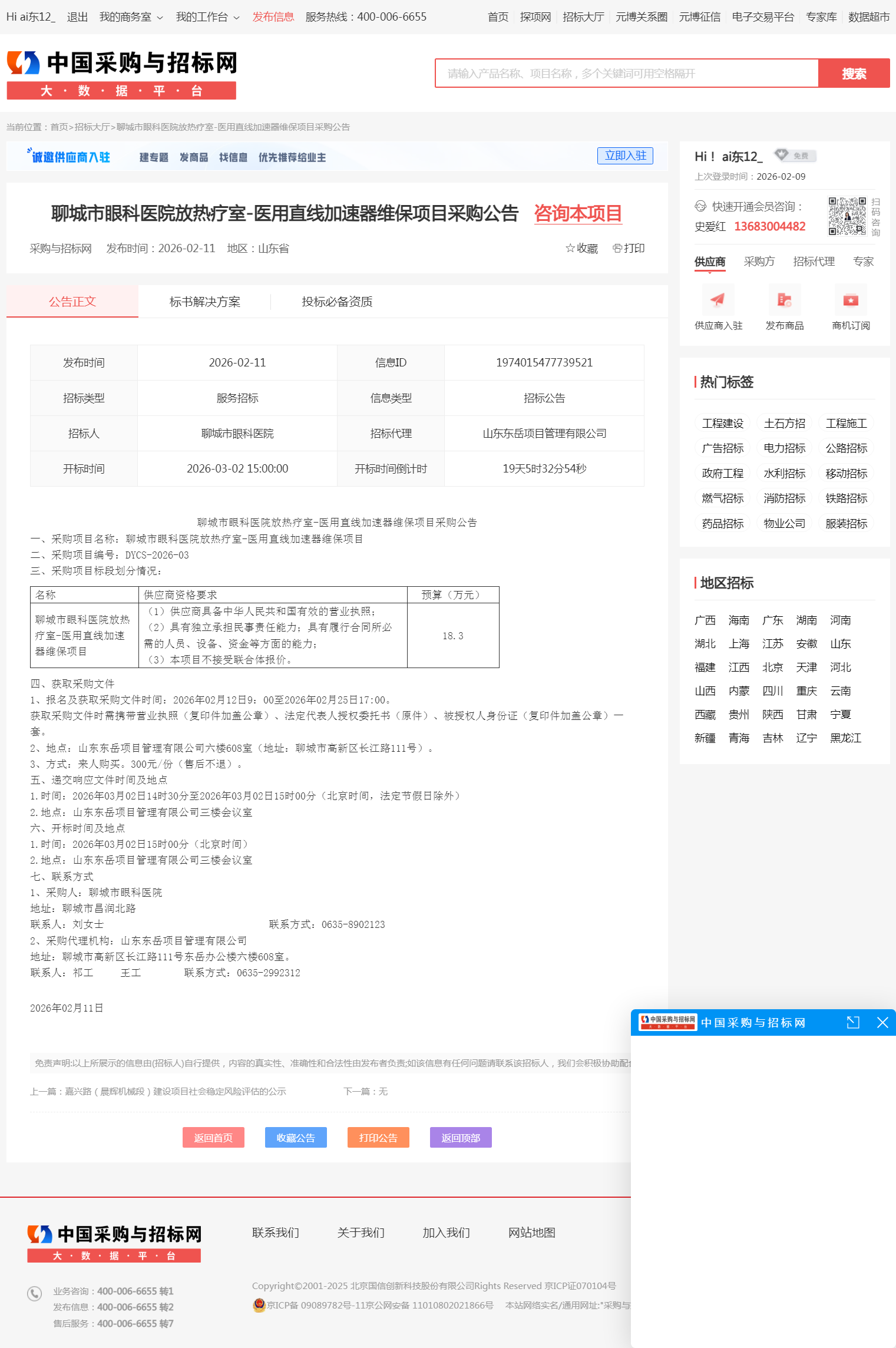
Task: Select the 采购方 sidebar tab
Action: 759,262
